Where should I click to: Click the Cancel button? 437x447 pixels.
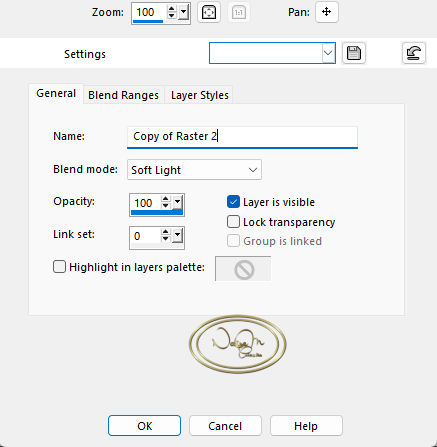click(x=225, y=426)
